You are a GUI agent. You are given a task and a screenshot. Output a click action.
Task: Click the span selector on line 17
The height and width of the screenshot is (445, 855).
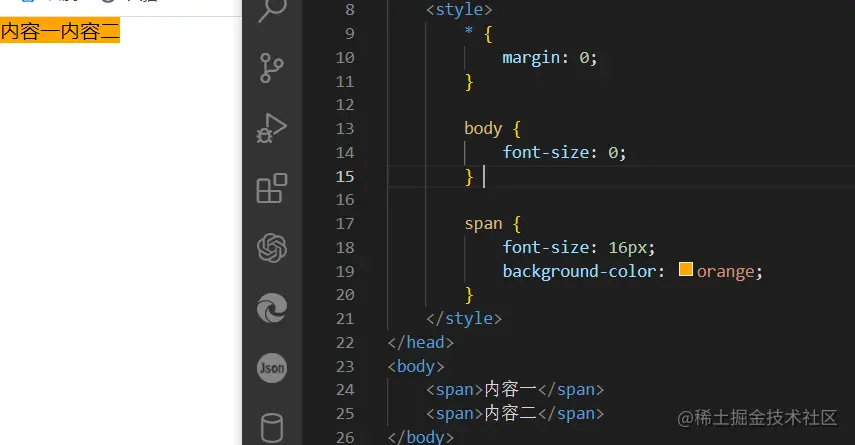pos(483,224)
